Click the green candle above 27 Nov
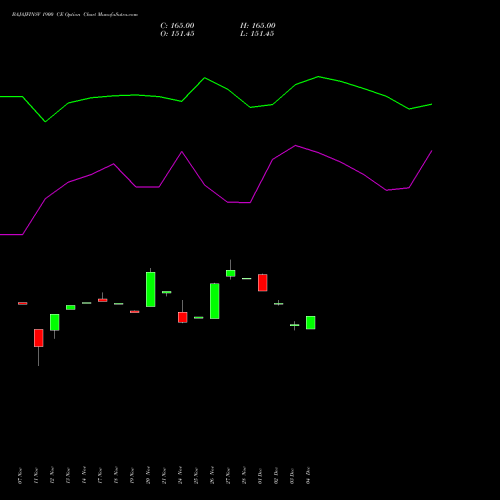Image resolution: width=500 pixels, height=500 pixels. click(231, 273)
